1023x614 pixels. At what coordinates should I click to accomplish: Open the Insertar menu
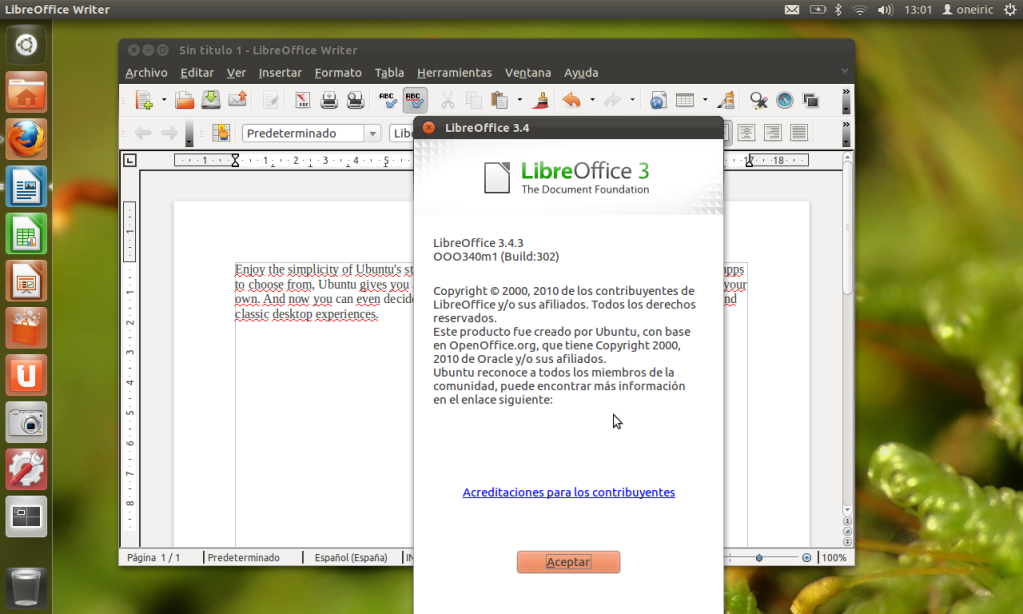(x=280, y=72)
